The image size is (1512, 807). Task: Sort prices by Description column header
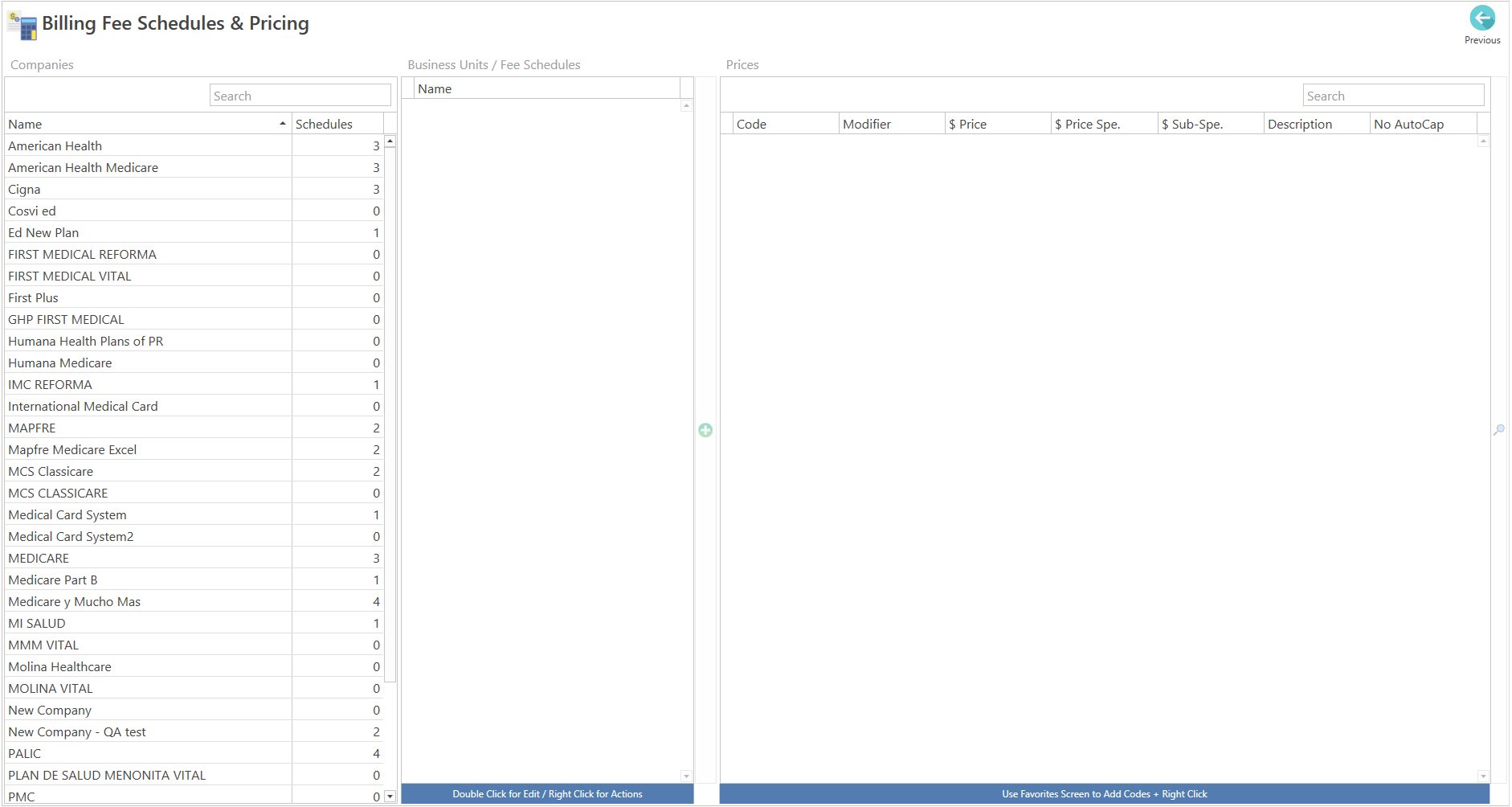(1317, 124)
